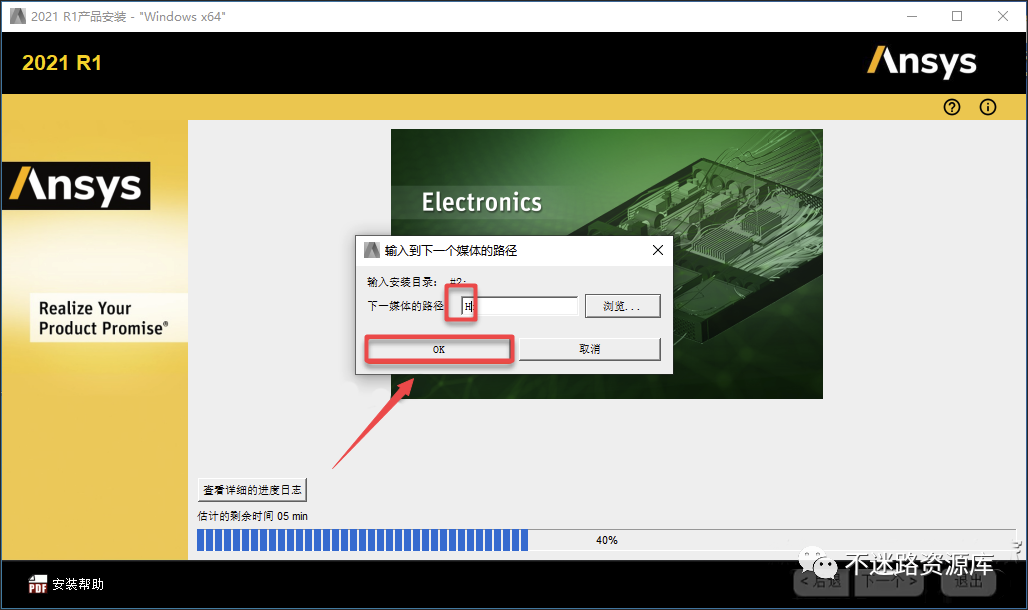Click the Ansys logo in left sidebar

point(76,186)
